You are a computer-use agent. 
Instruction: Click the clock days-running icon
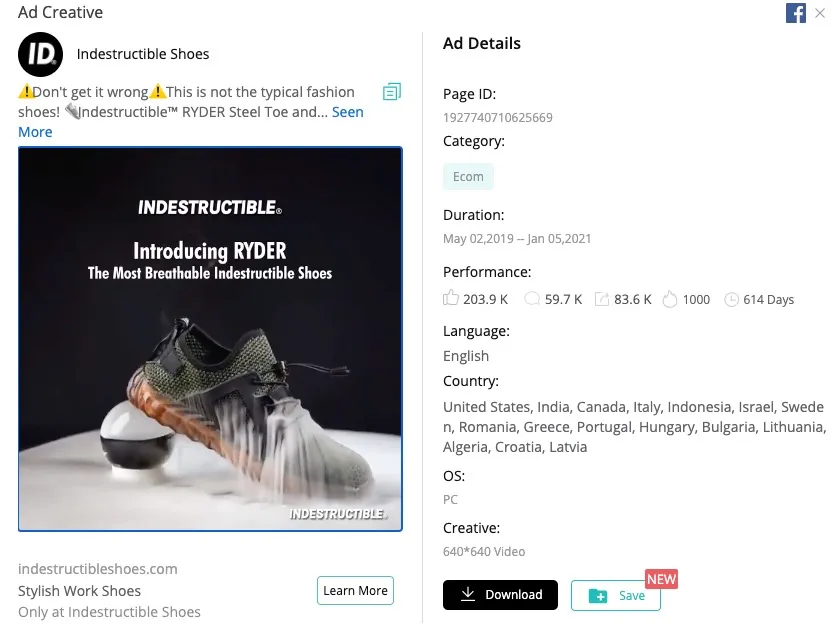pyautogui.click(x=731, y=299)
